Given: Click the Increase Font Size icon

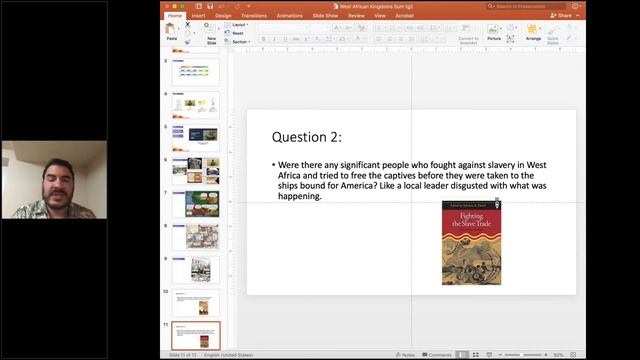Looking at the screenshot, I should pos(338,28).
